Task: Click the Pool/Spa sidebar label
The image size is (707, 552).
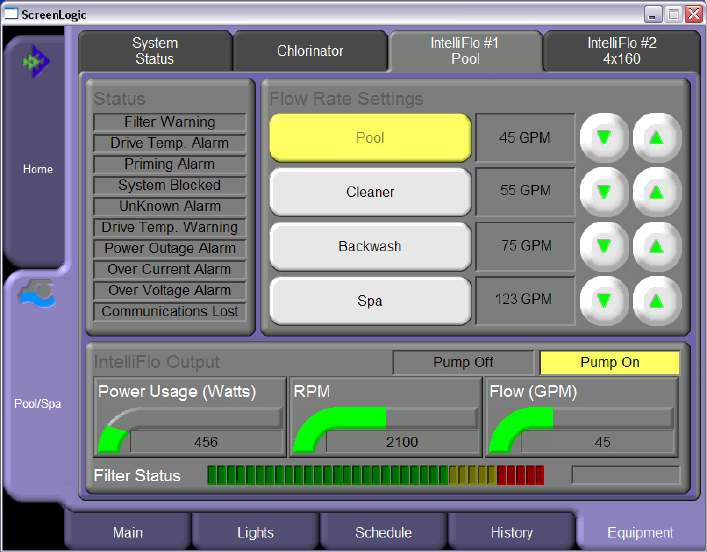Action: [37, 404]
